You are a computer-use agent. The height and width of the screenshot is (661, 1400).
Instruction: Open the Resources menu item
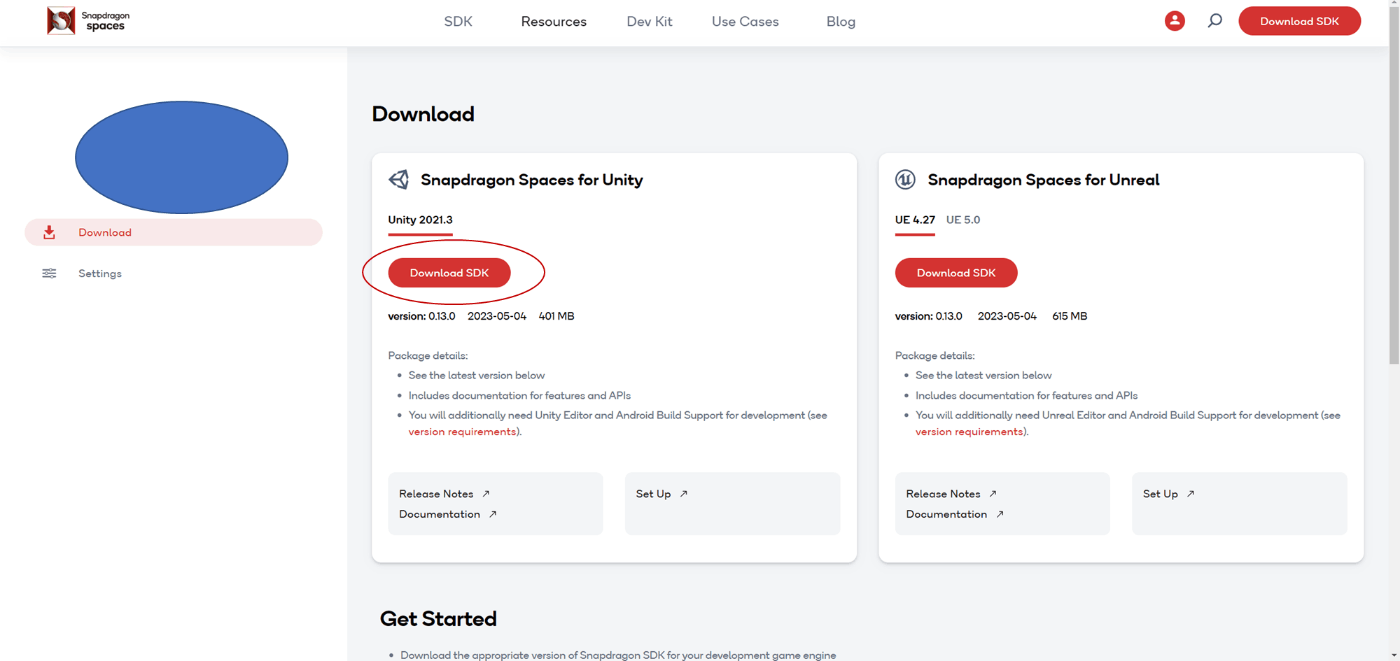click(x=554, y=21)
